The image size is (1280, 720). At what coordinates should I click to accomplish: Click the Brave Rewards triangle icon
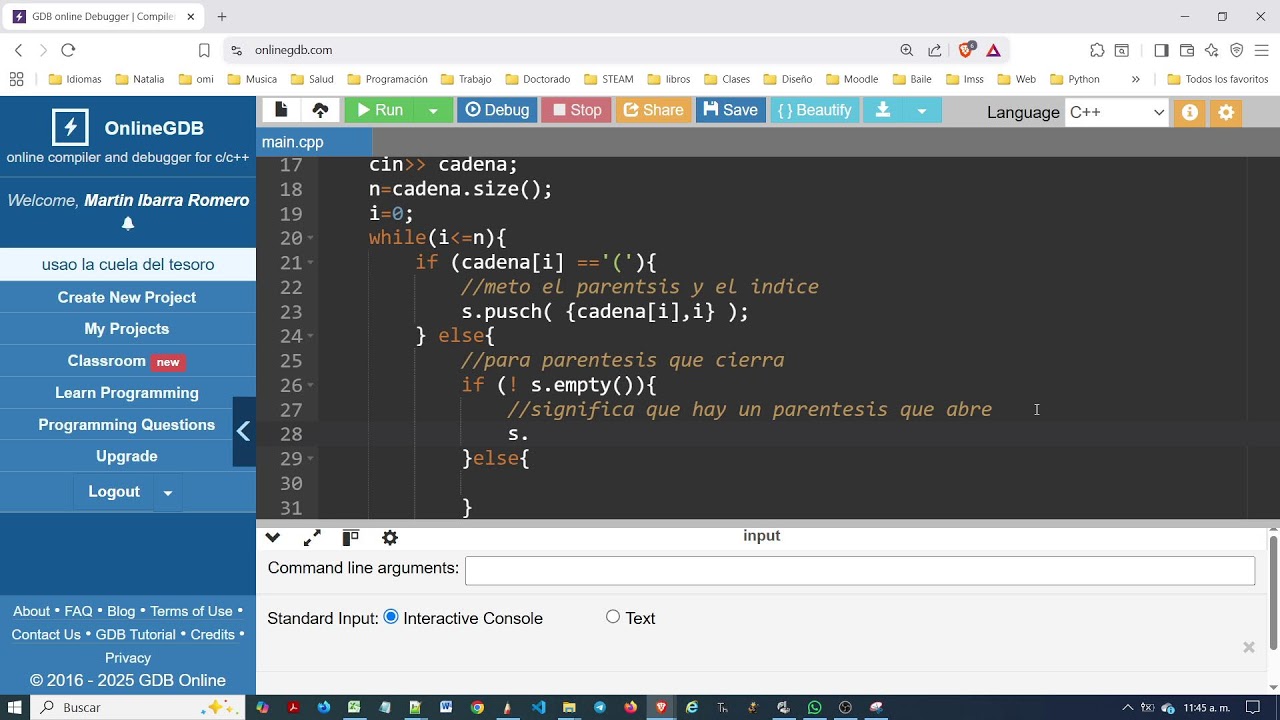click(x=993, y=50)
